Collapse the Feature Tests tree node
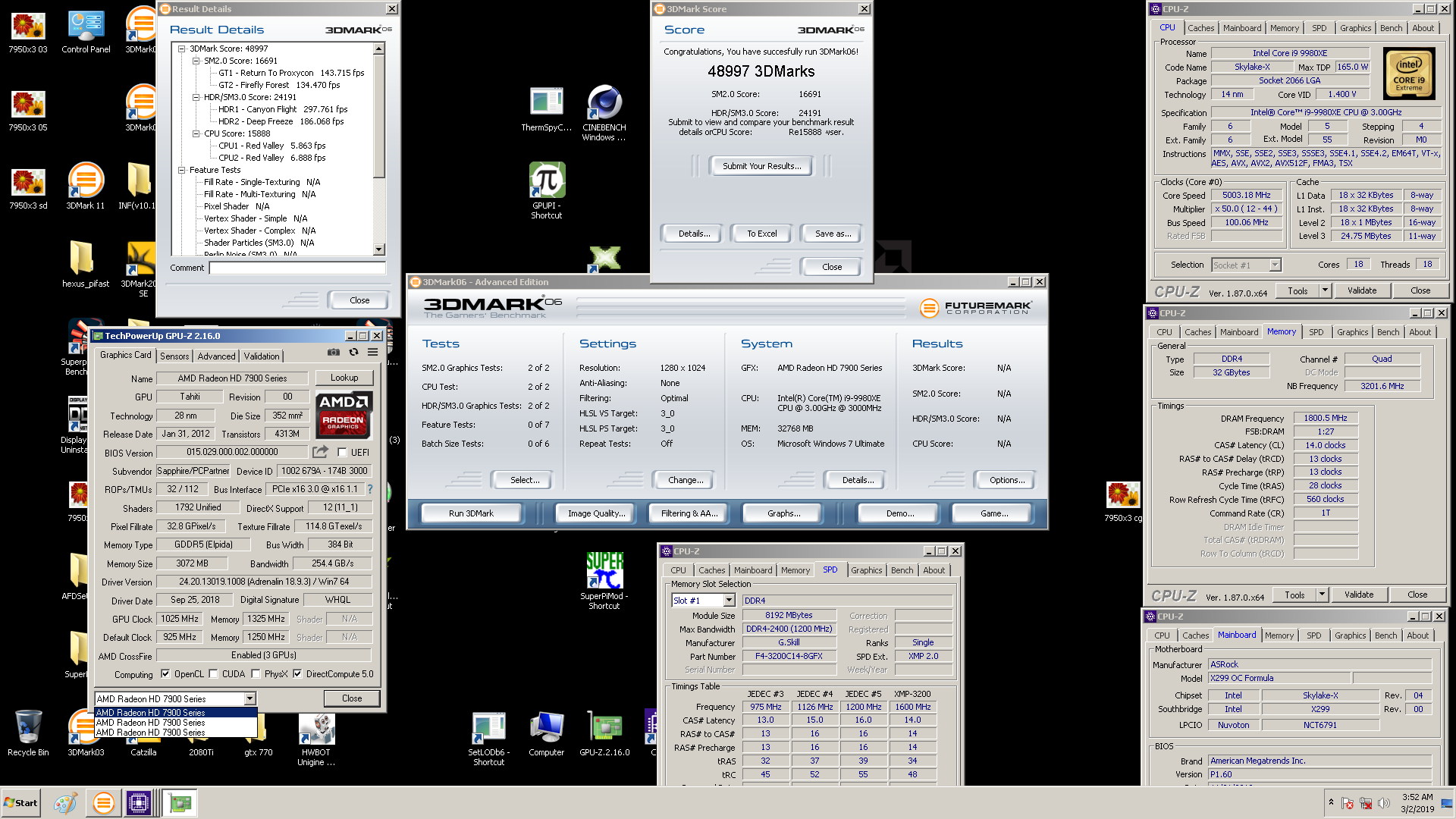The height and width of the screenshot is (819, 1456). [182, 170]
